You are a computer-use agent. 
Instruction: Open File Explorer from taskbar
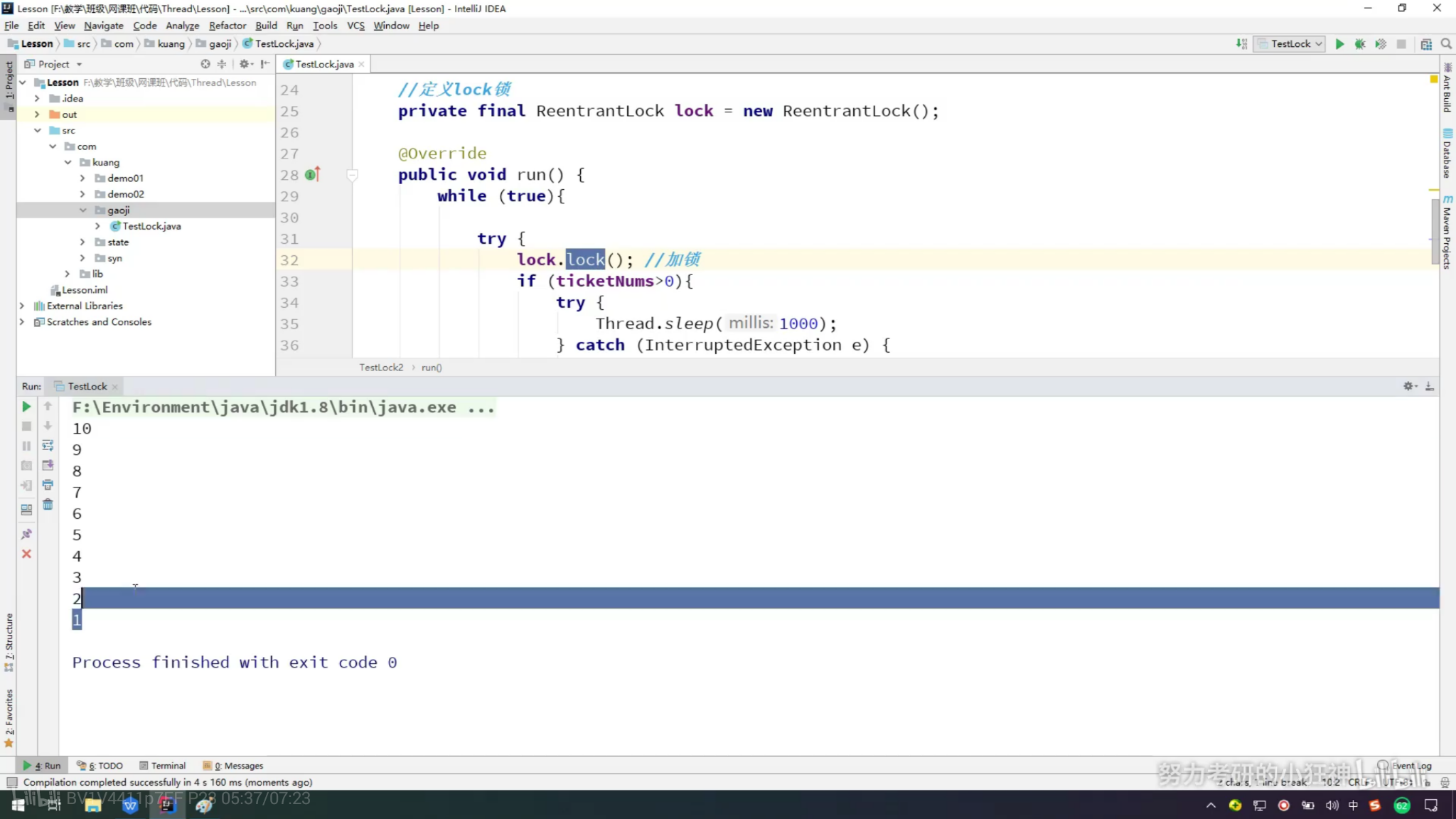tap(93, 805)
